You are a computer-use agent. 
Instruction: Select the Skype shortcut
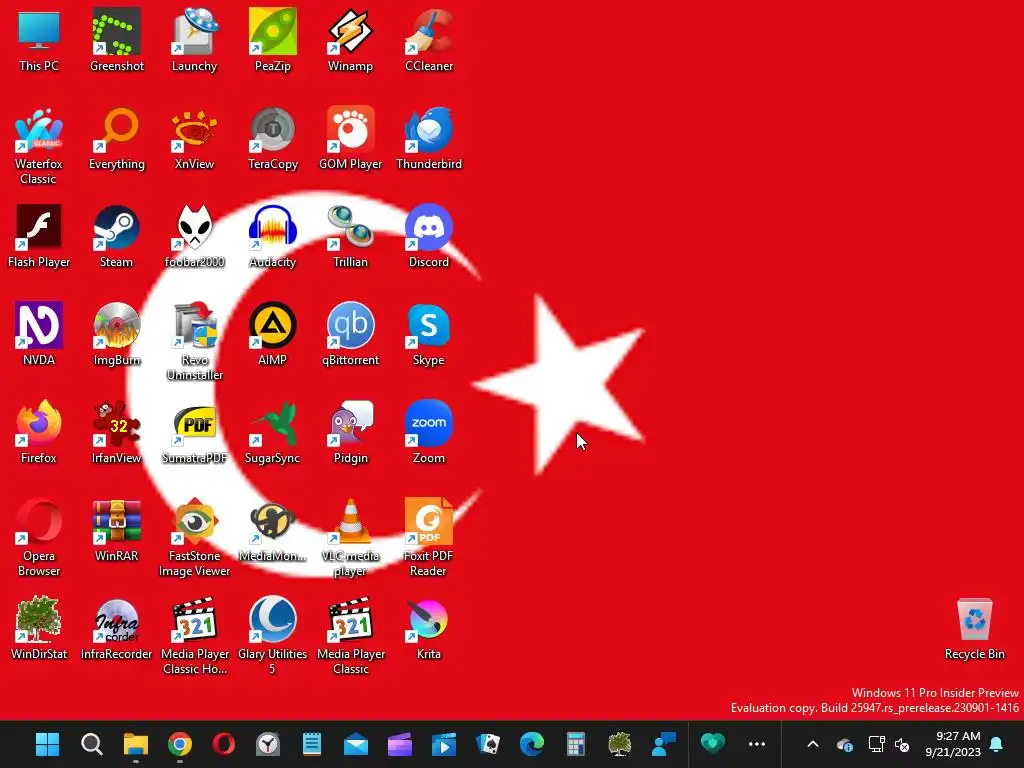(x=428, y=334)
